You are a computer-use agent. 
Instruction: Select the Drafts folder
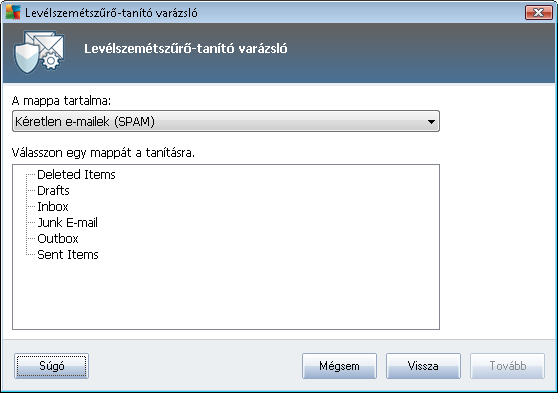pos(53,190)
